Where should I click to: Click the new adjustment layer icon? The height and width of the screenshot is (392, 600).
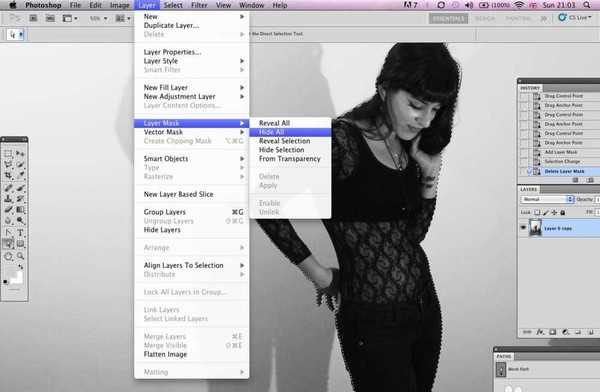click(x=565, y=332)
